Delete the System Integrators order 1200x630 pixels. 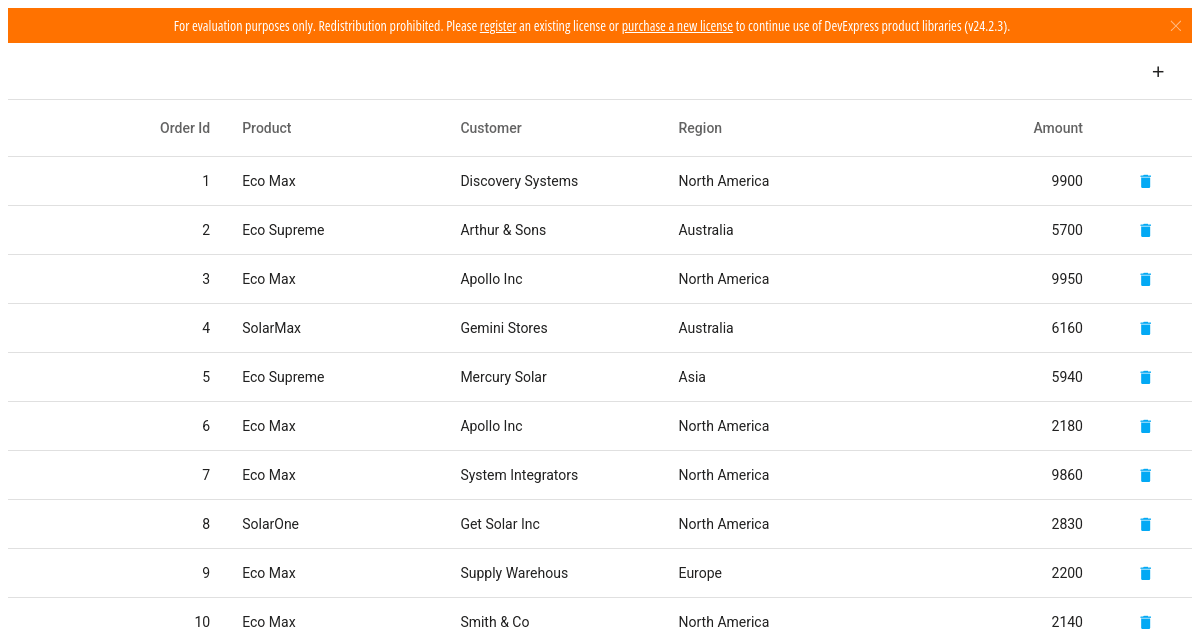point(1146,475)
